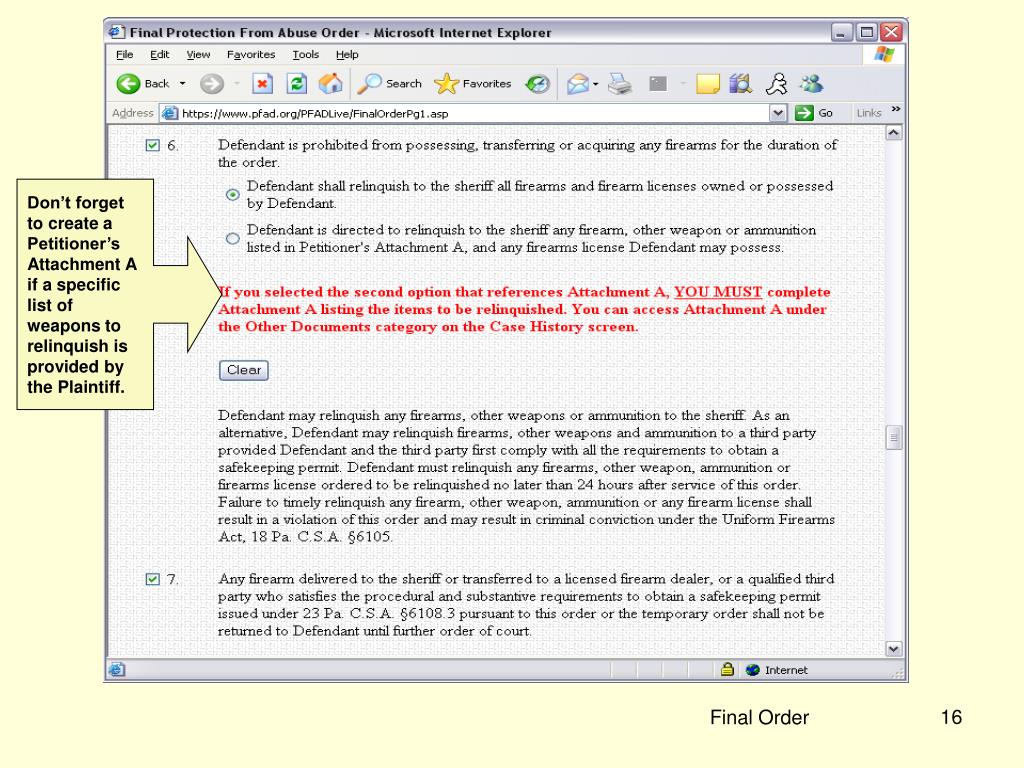The height and width of the screenshot is (768, 1024).
Task: Click the '§6105' text in paragraph
Action: 369,537
